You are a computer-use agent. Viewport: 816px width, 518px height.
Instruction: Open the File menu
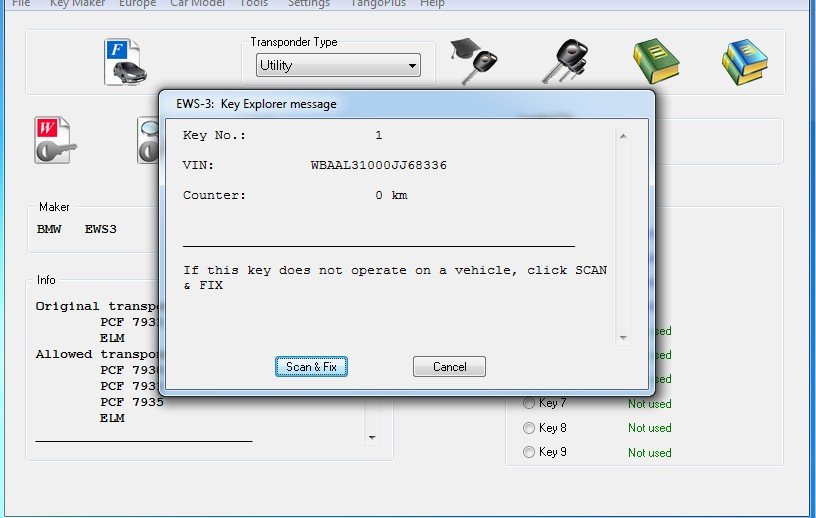pos(21,3)
